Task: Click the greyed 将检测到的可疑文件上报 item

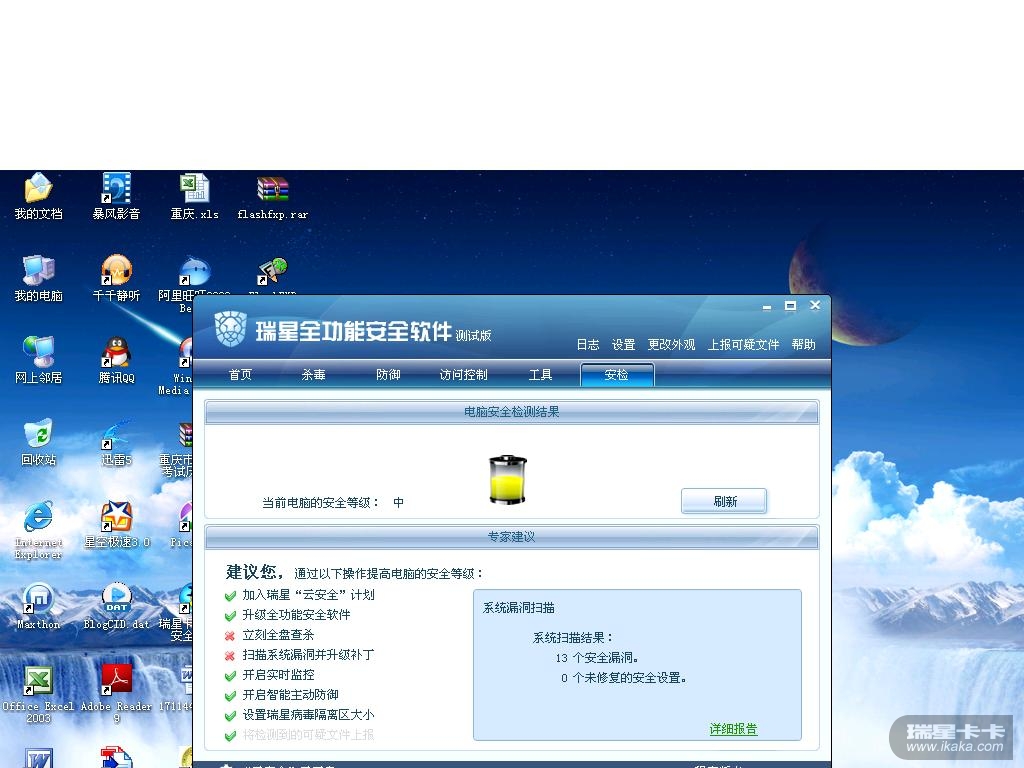Action: [308, 735]
